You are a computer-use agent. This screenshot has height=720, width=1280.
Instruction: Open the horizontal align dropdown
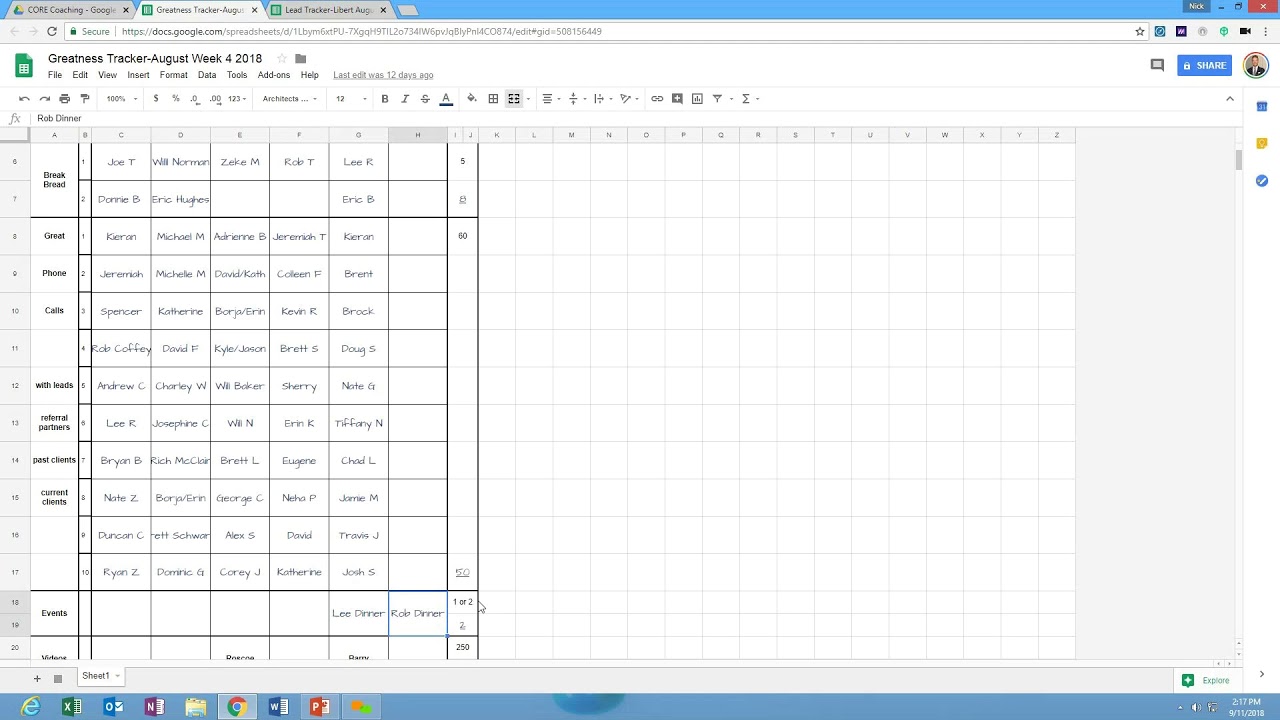(549, 99)
